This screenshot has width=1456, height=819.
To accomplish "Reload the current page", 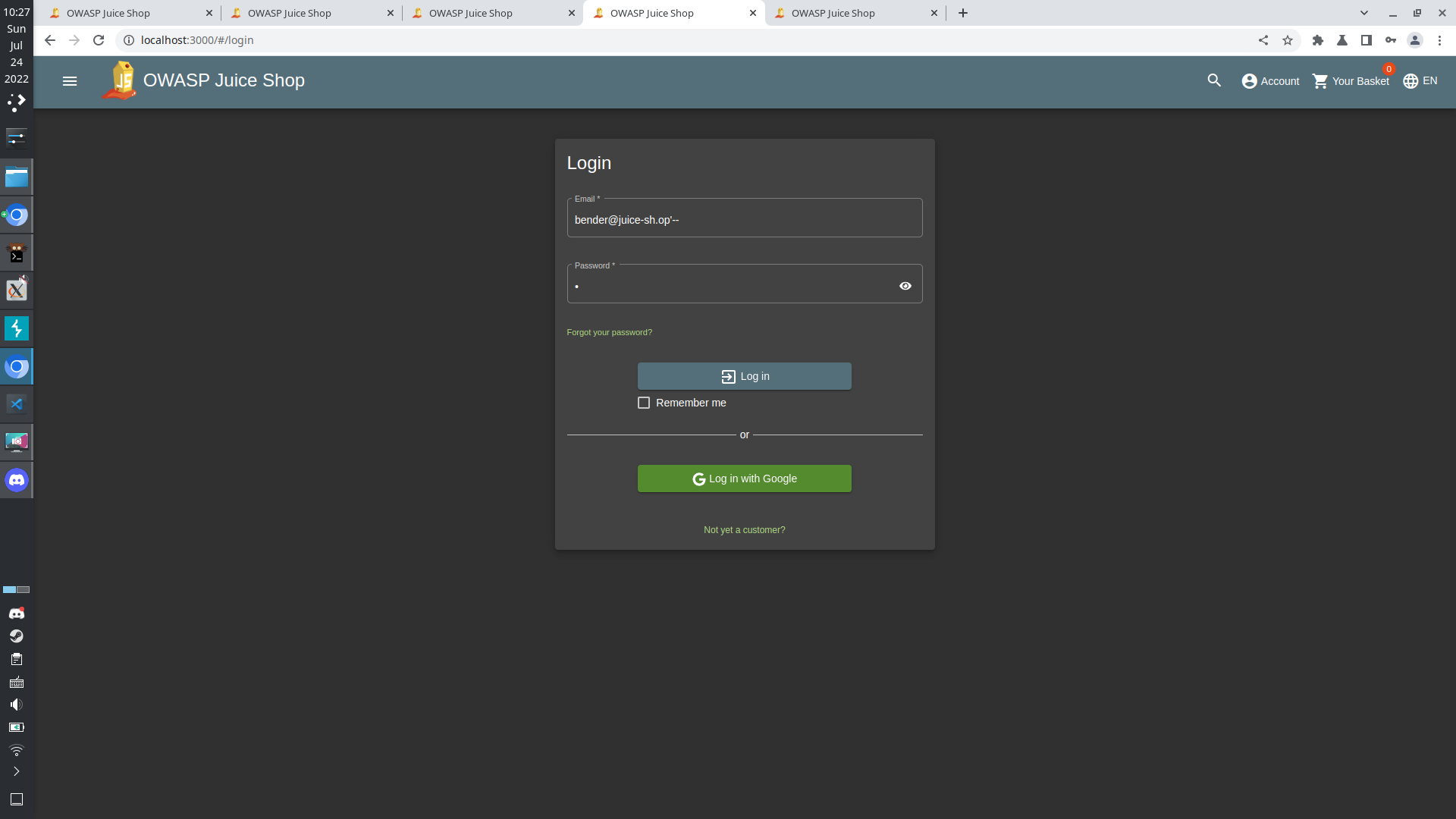I will pos(99,40).
